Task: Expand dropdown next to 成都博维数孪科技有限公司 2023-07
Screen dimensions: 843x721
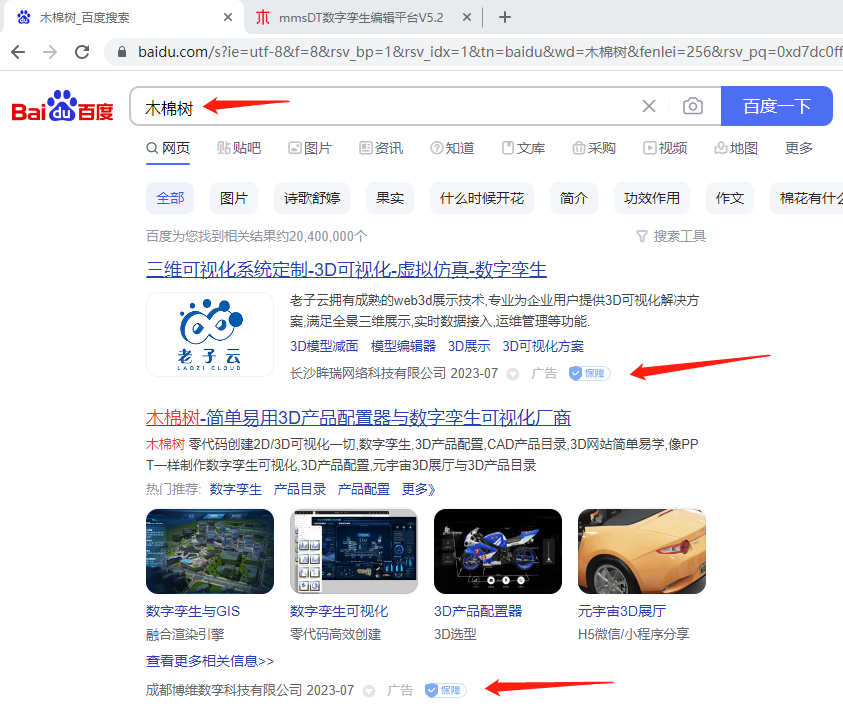Action: coord(369,691)
